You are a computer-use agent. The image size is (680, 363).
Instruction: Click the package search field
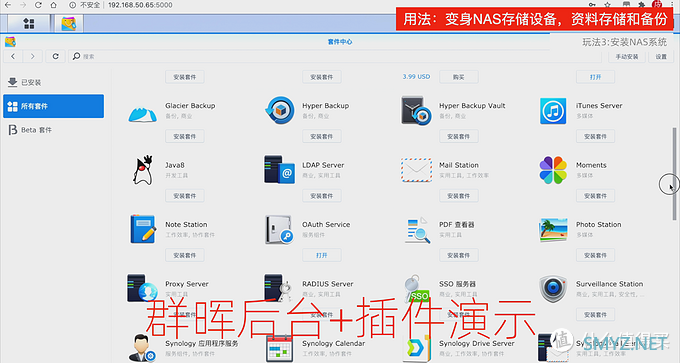(335, 56)
